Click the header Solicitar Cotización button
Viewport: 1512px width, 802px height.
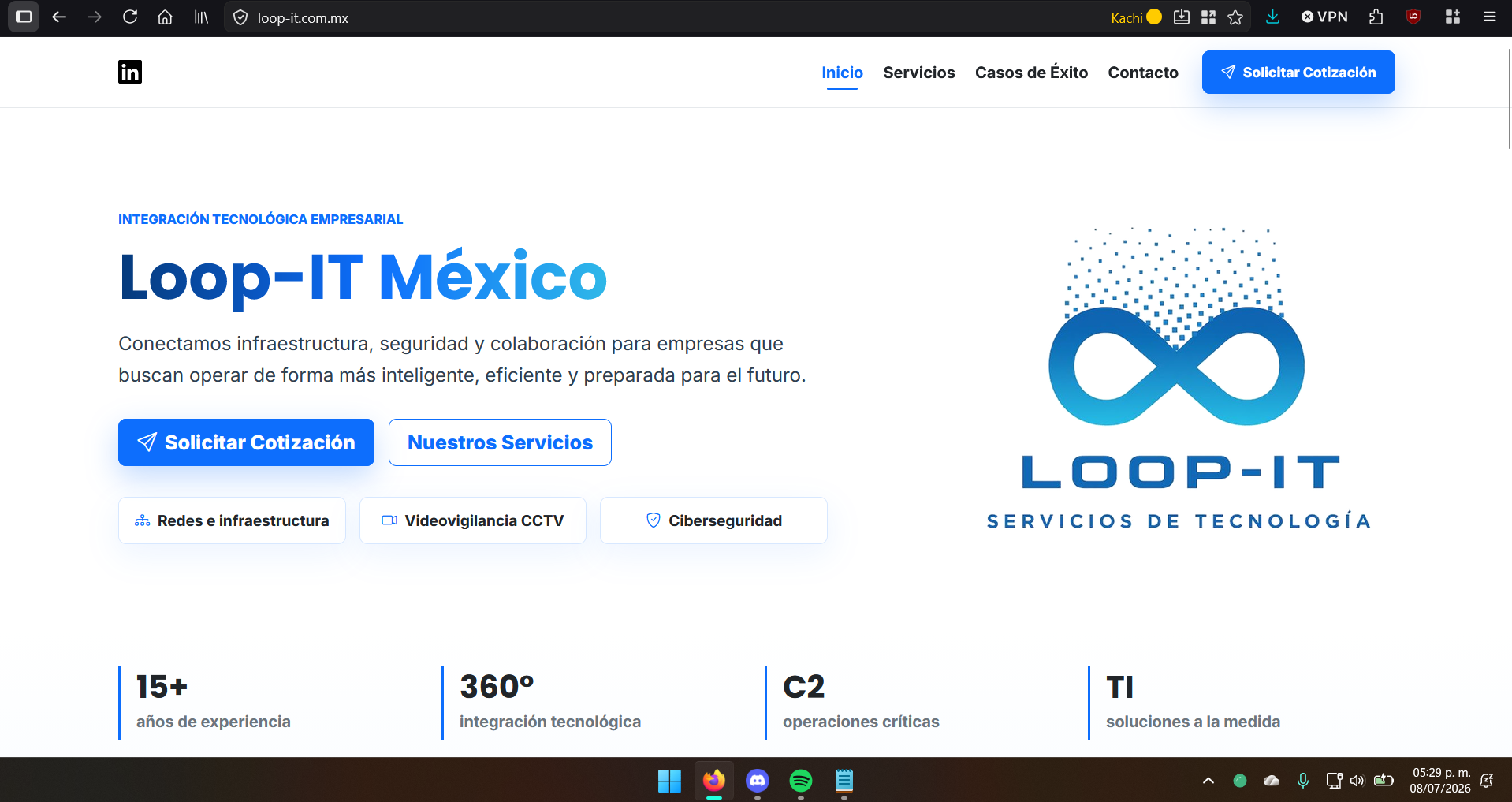pyautogui.click(x=1298, y=72)
